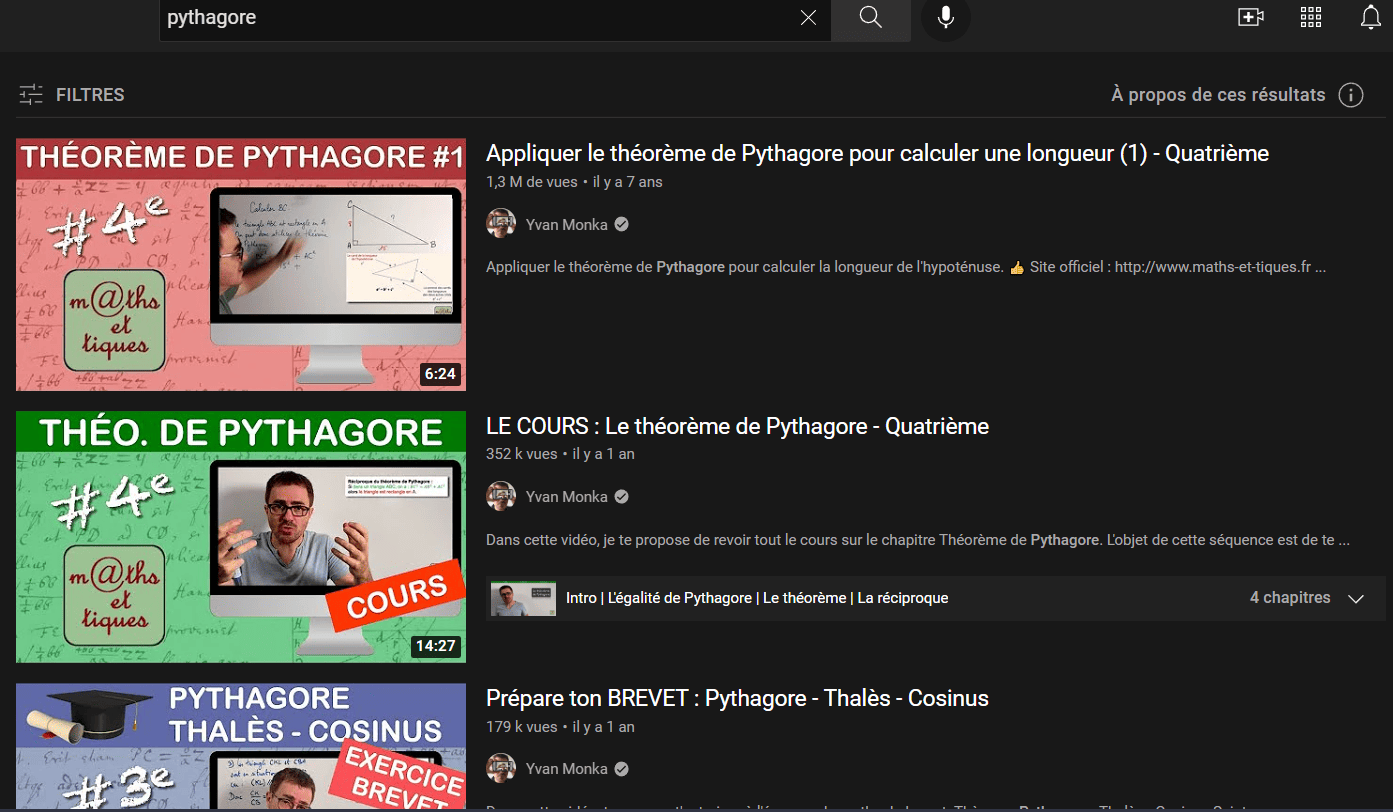Start voice search with the microphone
1393x812 pixels.
click(x=945, y=18)
